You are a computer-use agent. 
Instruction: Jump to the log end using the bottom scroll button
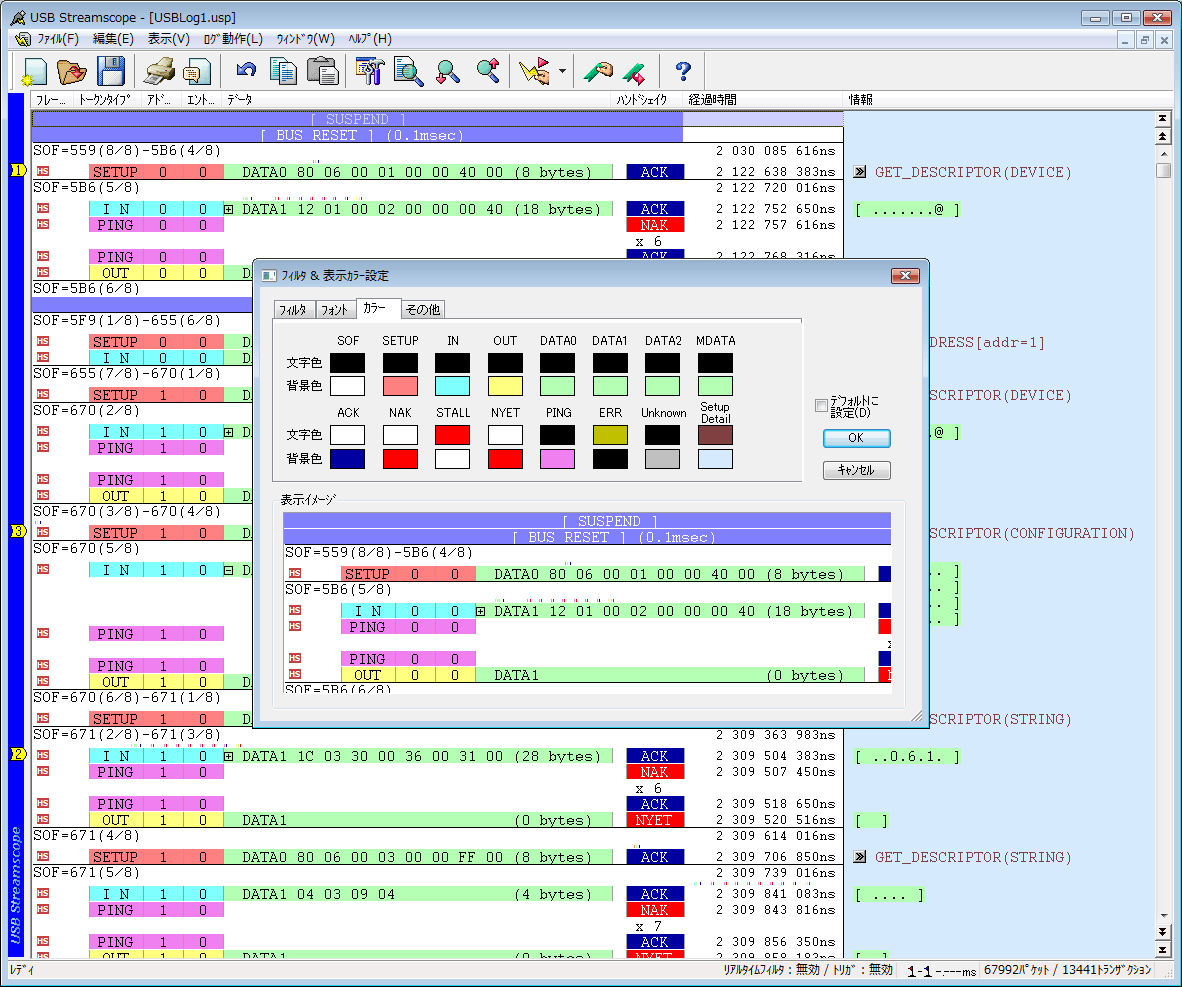click(x=1162, y=950)
